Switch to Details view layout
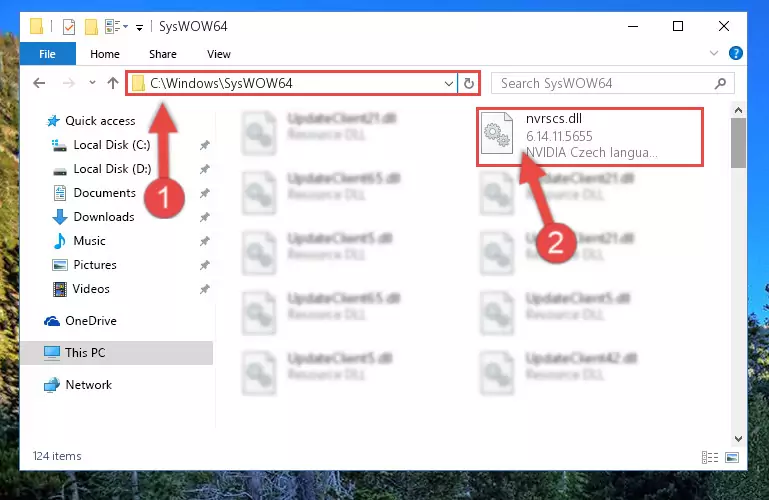Image resolution: width=769 pixels, height=500 pixels. [710, 457]
